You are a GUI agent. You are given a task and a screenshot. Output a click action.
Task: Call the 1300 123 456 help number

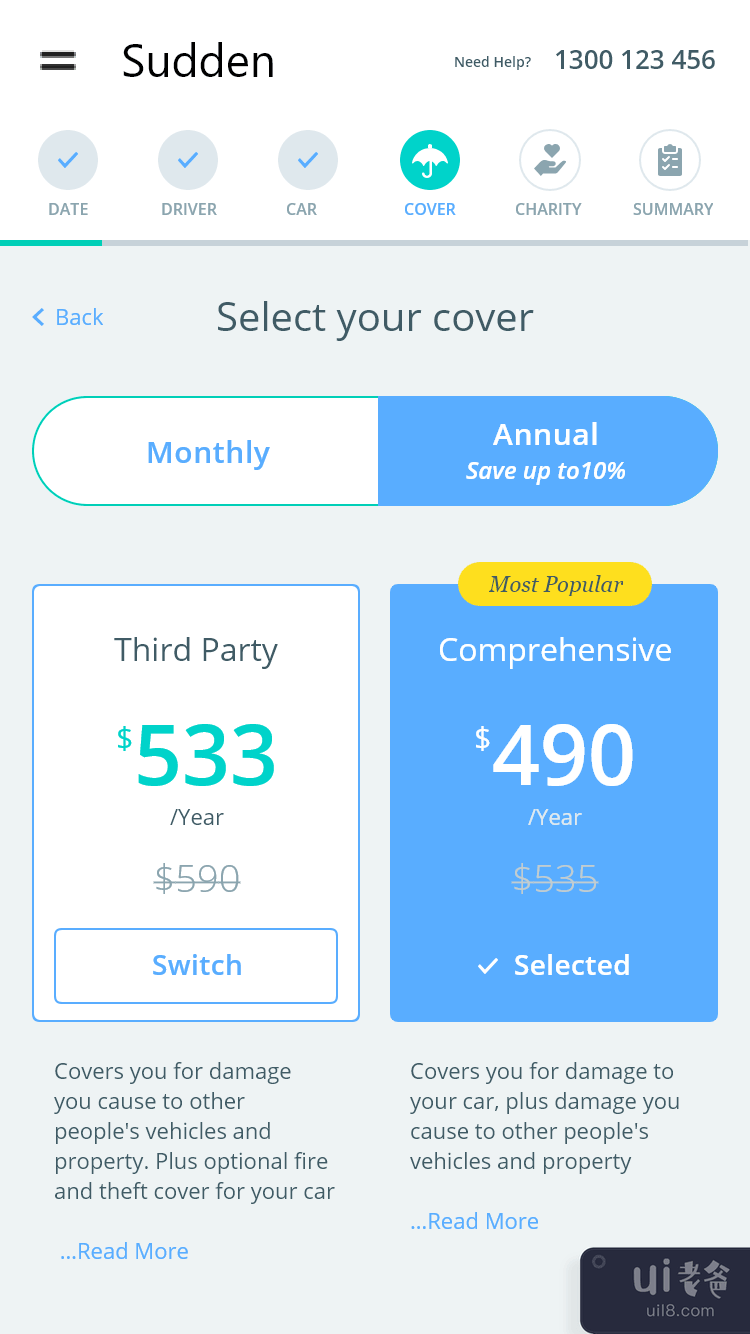pos(635,60)
